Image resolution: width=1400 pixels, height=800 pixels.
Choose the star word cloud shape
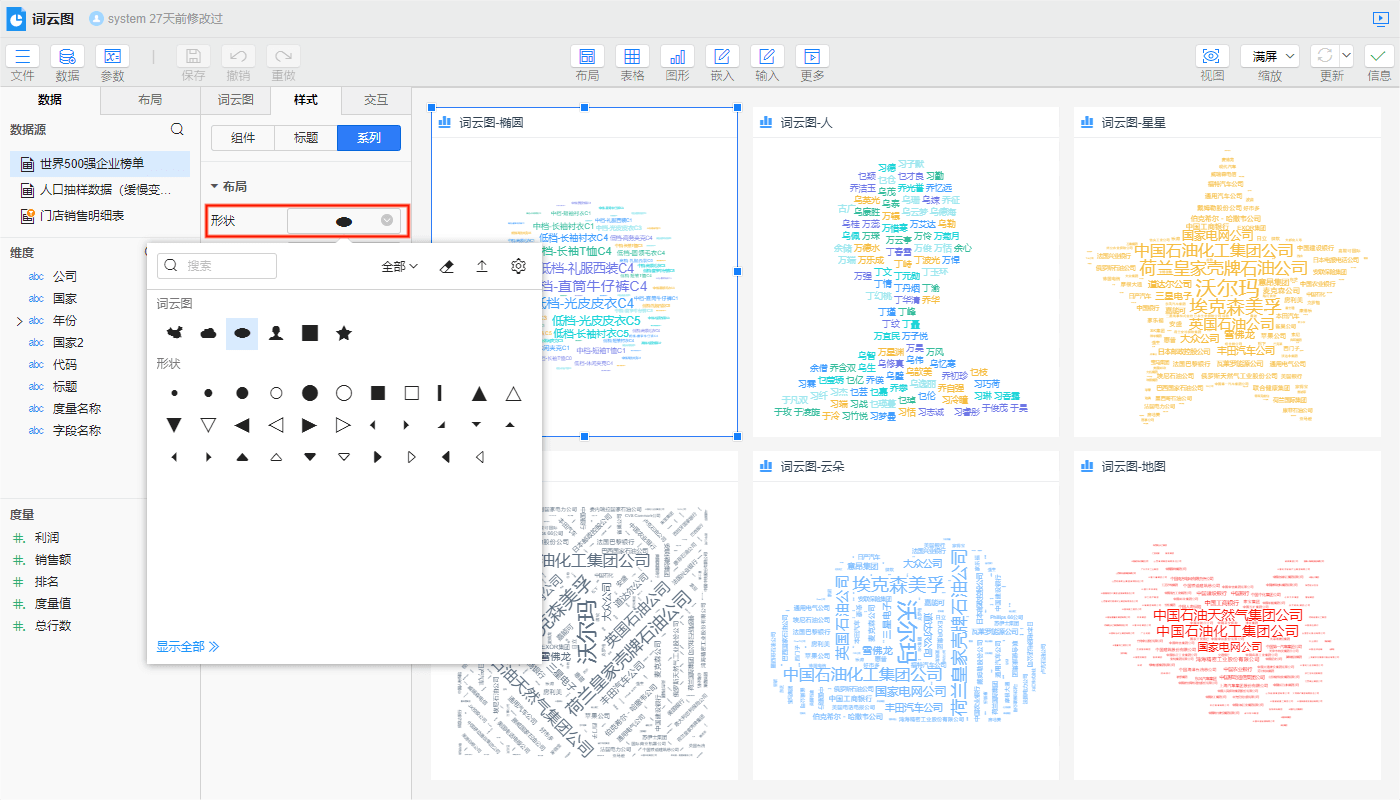[344, 333]
